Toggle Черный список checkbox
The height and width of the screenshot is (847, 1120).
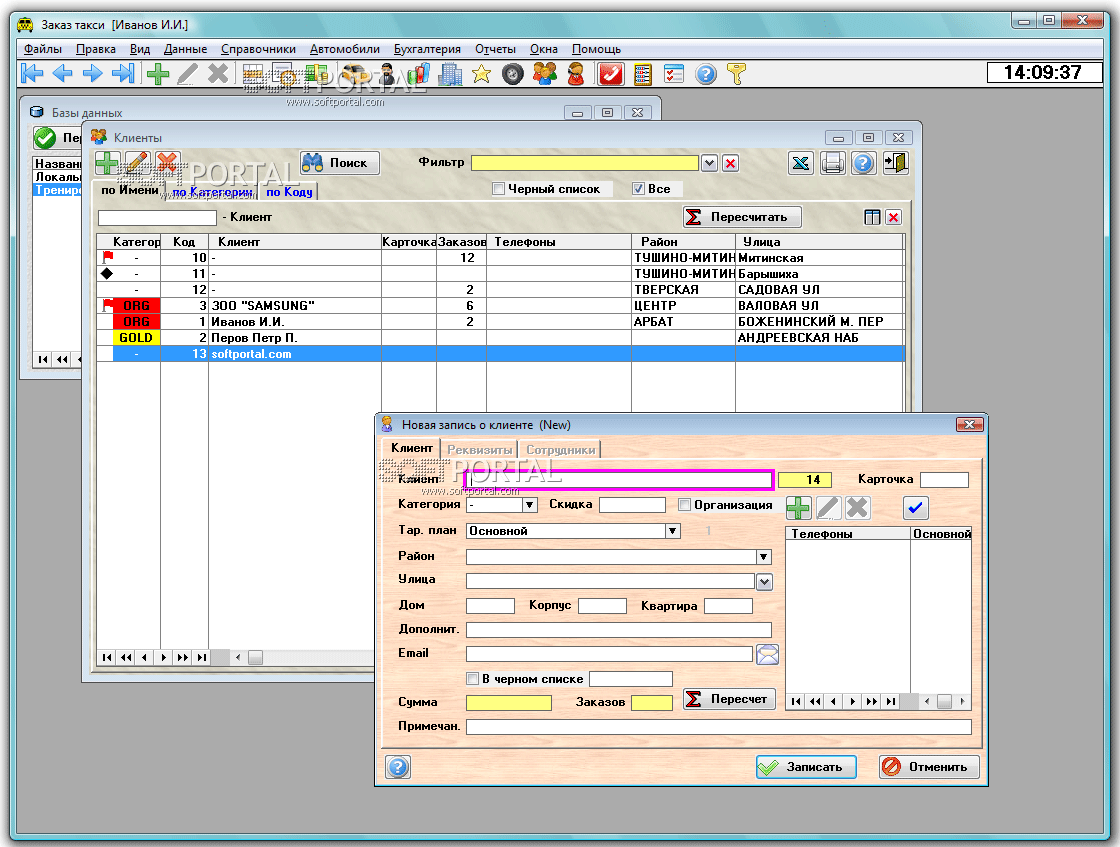tap(499, 189)
